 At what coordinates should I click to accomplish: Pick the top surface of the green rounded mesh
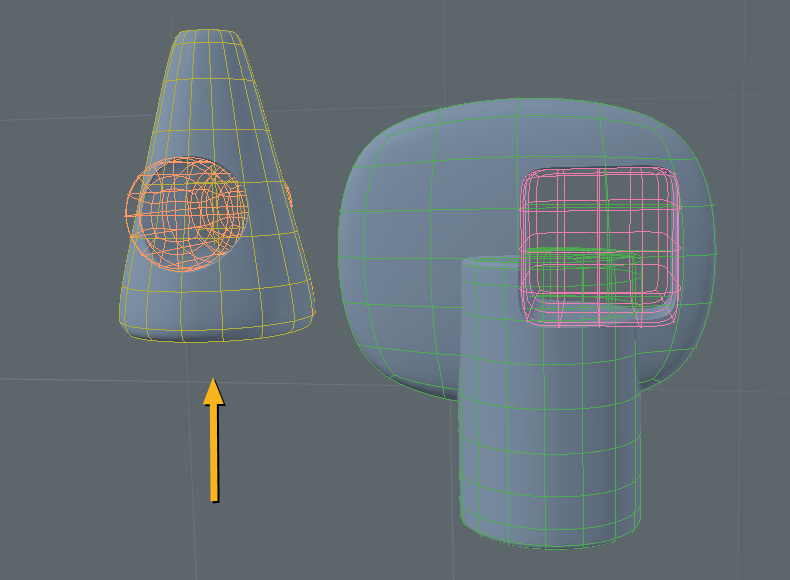pos(520,118)
